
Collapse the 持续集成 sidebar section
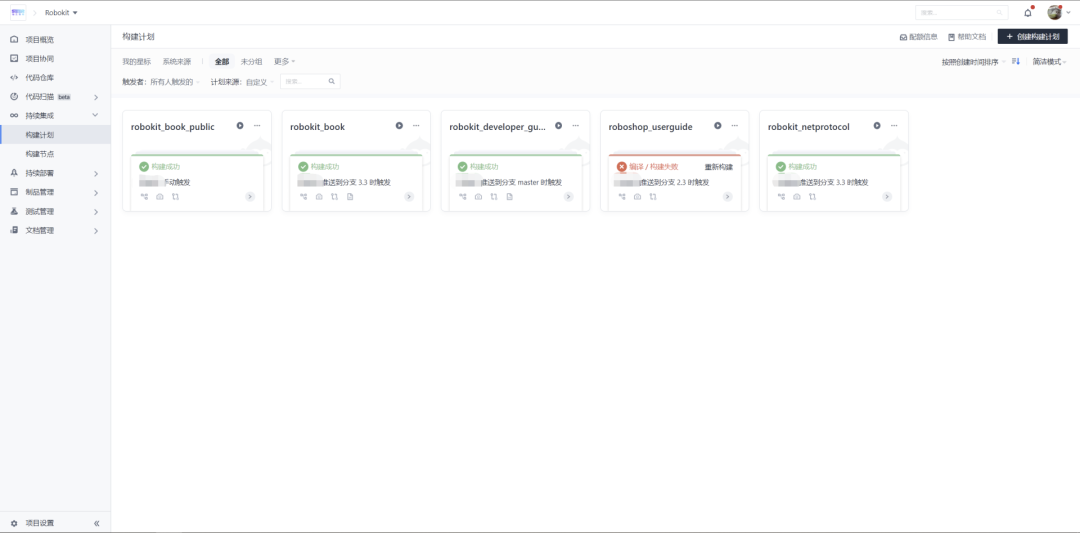point(96,116)
